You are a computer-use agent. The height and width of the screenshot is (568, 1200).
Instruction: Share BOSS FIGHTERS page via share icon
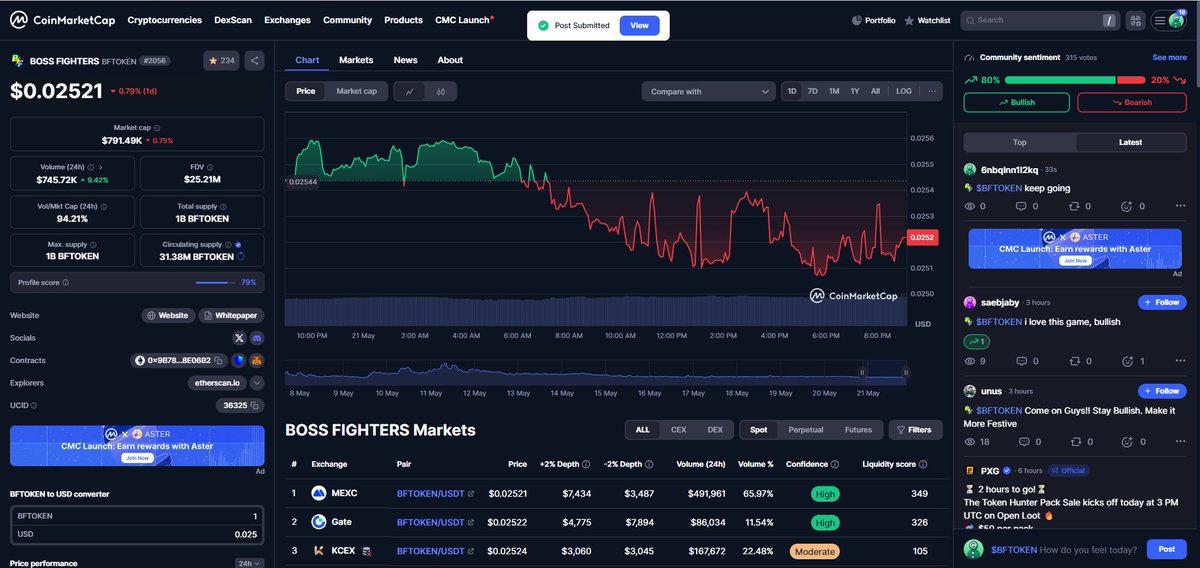point(254,61)
